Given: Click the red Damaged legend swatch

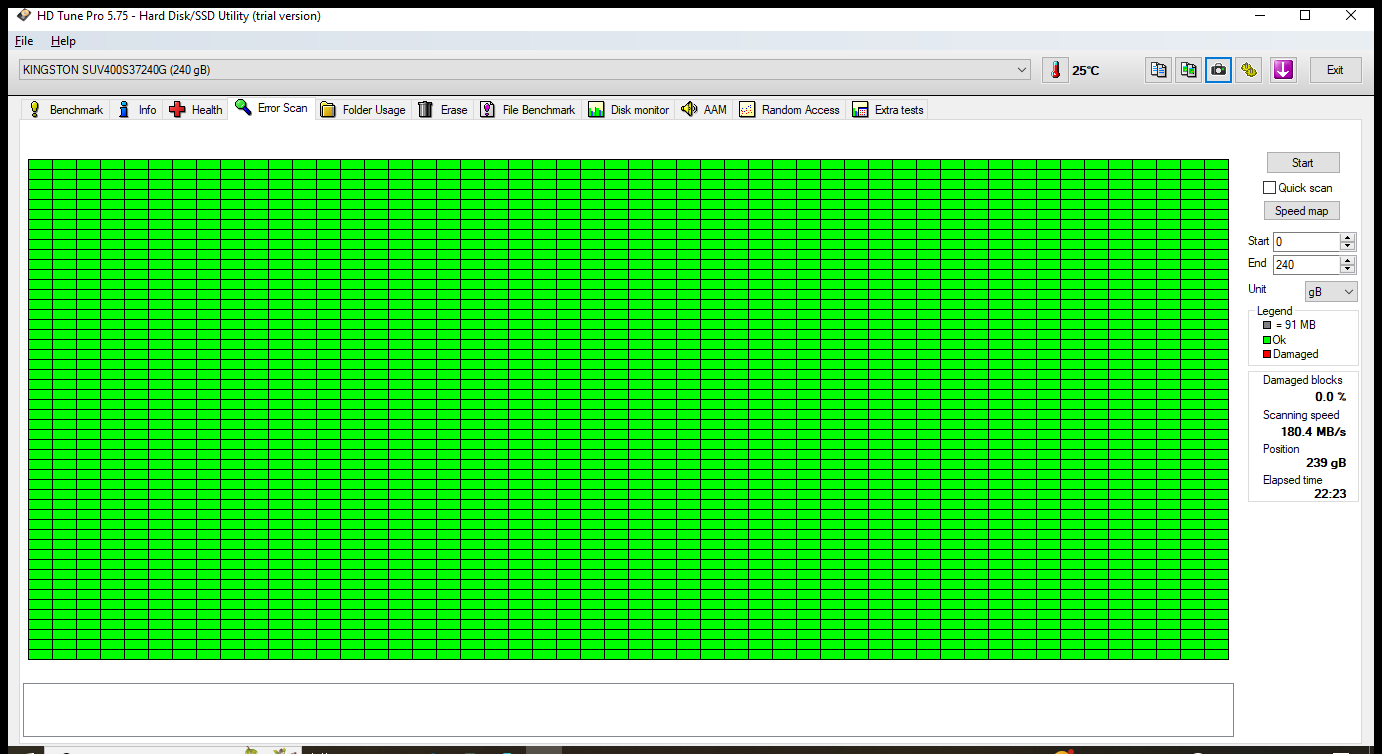Looking at the screenshot, I should [x=1267, y=354].
